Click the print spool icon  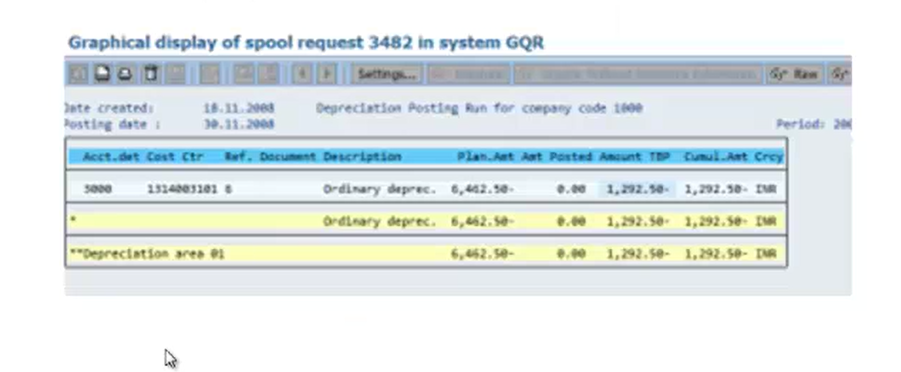point(125,74)
